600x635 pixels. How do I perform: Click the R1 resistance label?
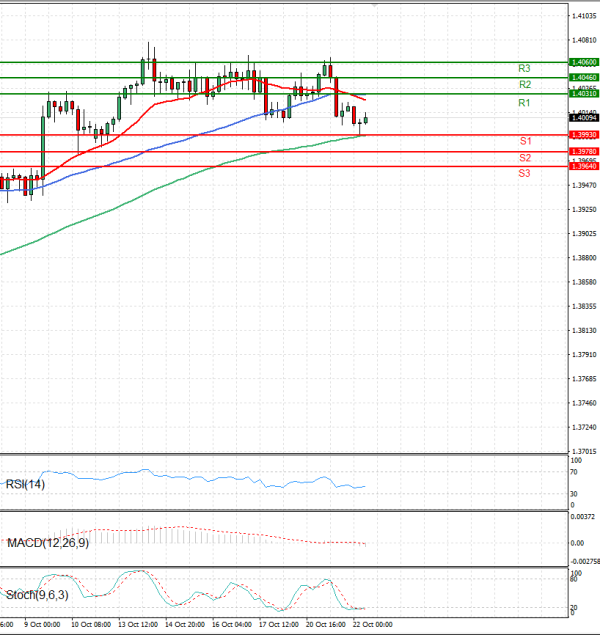click(x=524, y=103)
